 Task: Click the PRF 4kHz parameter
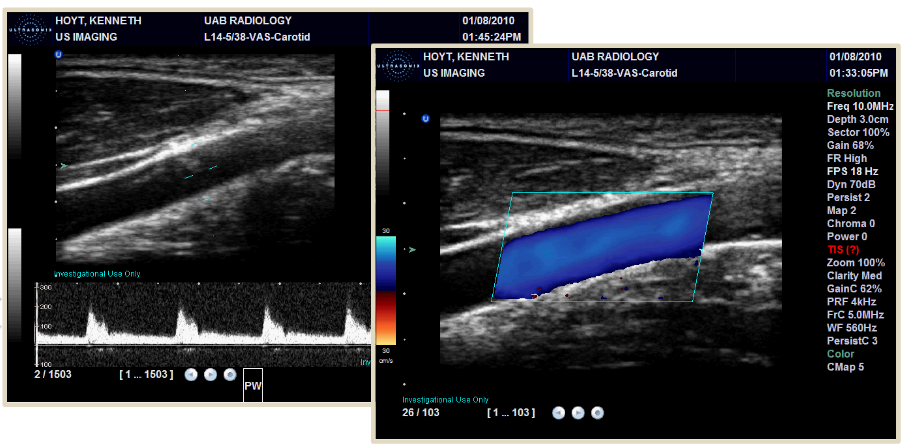pos(851,302)
